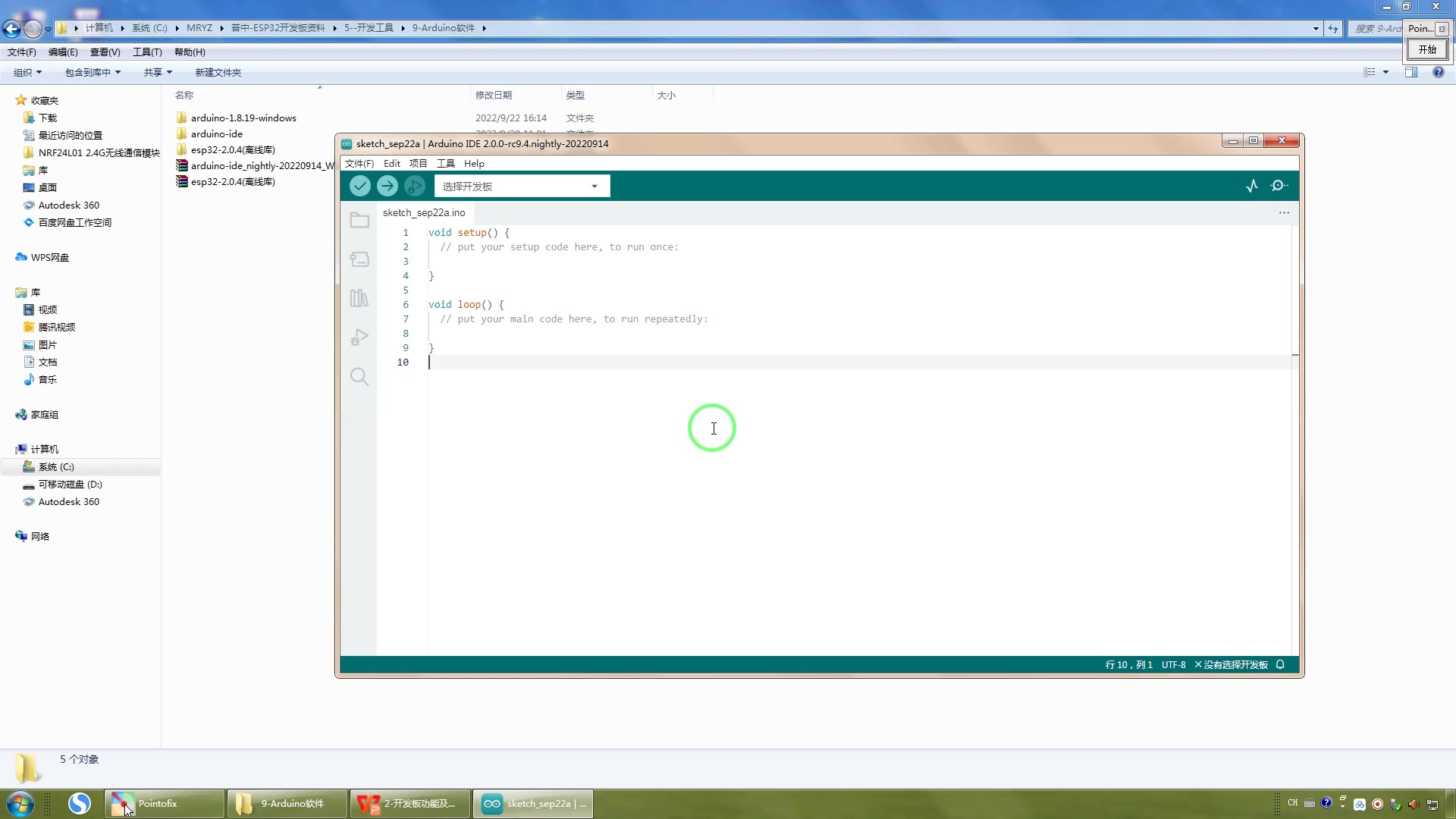The height and width of the screenshot is (819, 1456).
Task: Open the Library Manager sidebar icon
Action: point(359,298)
